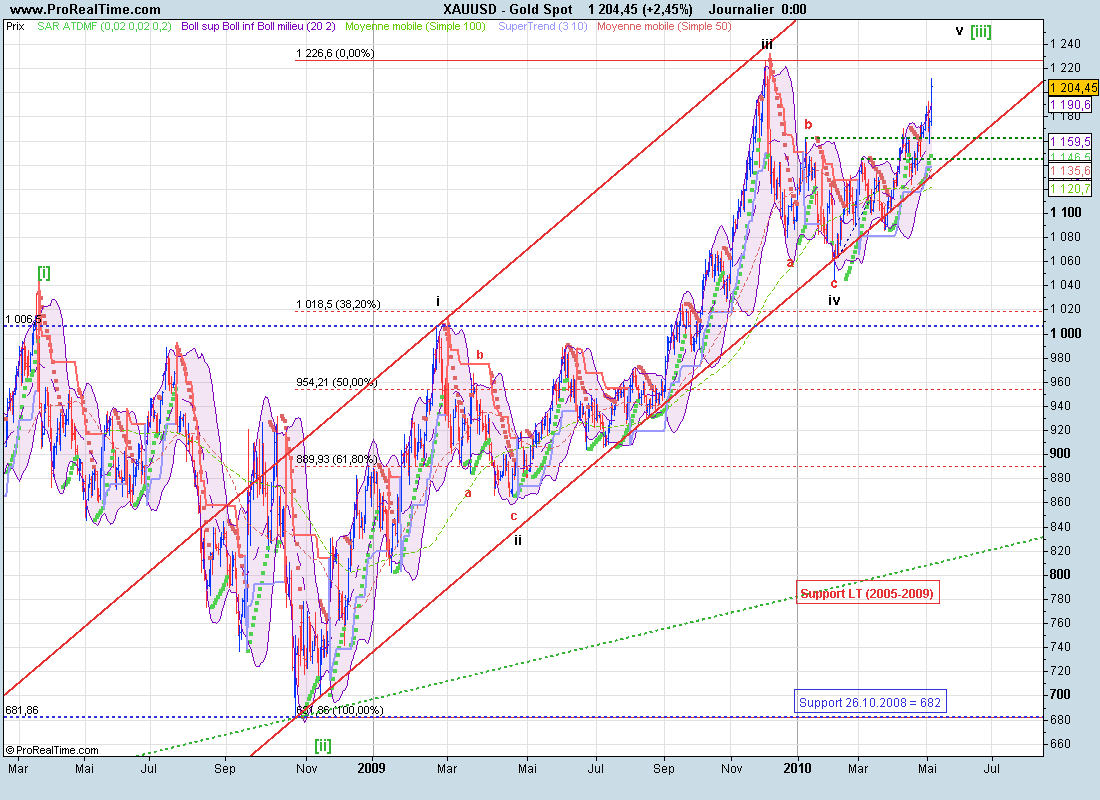Click the 2009 year on time axis
The width and height of the screenshot is (1100, 800).
pyautogui.click(x=371, y=768)
